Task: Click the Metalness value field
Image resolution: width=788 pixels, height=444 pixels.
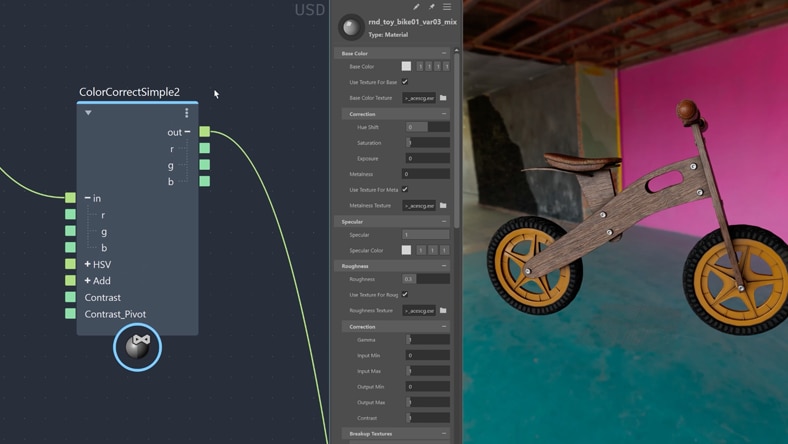Action: click(x=426, y=173)
